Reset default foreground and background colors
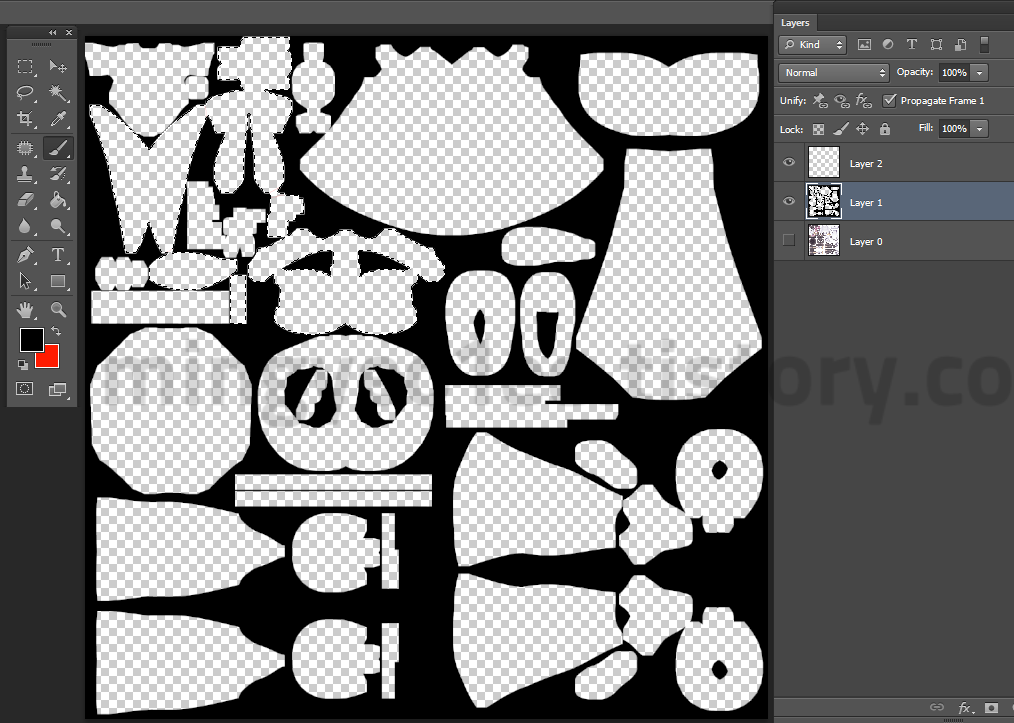 coord(23,365)
